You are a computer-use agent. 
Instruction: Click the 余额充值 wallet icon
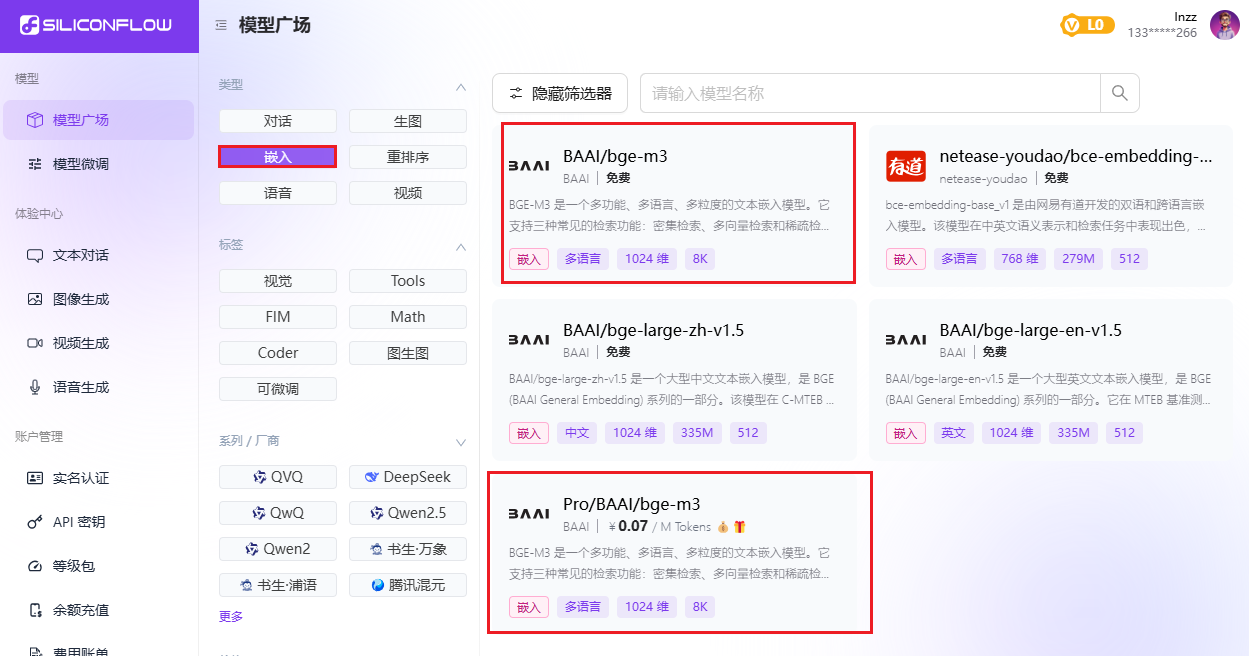(35, 610)
